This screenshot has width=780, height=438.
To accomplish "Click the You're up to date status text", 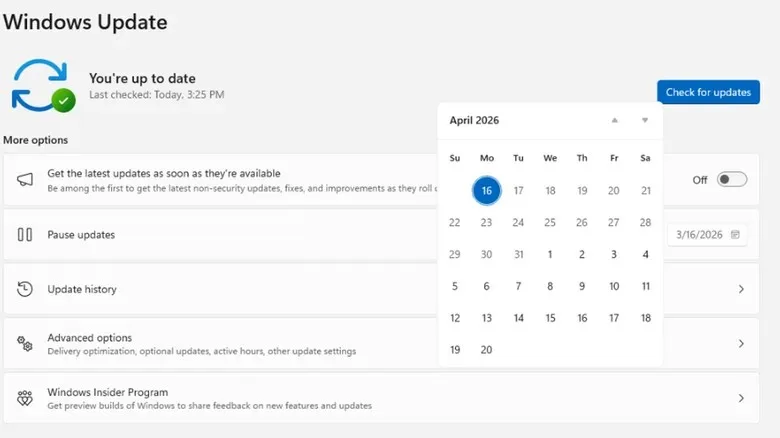I will [x=142, y=79].
